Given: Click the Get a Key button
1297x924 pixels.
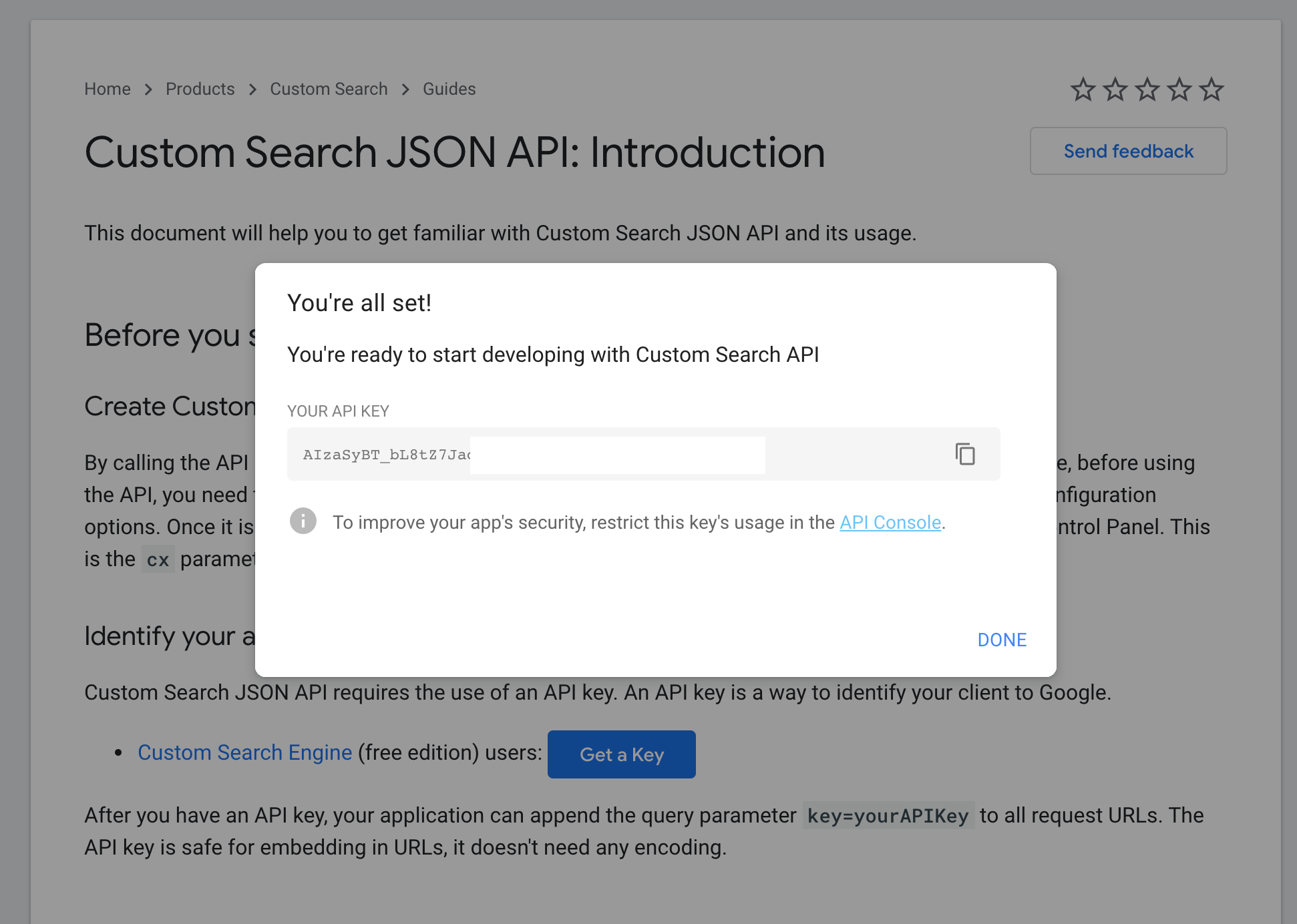Looking at the screenshot, I should pyautogui.click(x=621, y=754).
